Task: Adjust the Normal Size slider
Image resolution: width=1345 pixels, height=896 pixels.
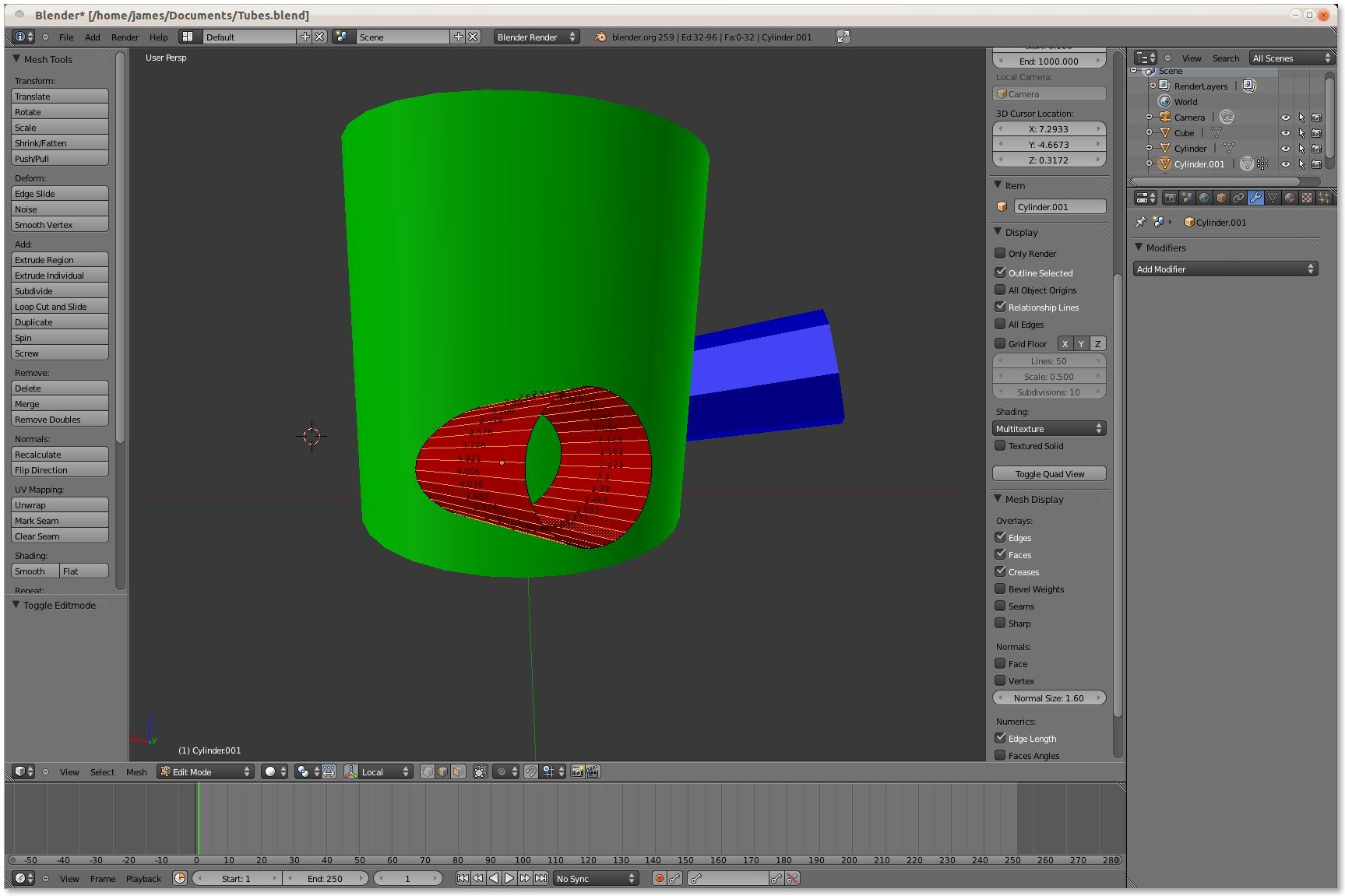Action: (1048, 697)
